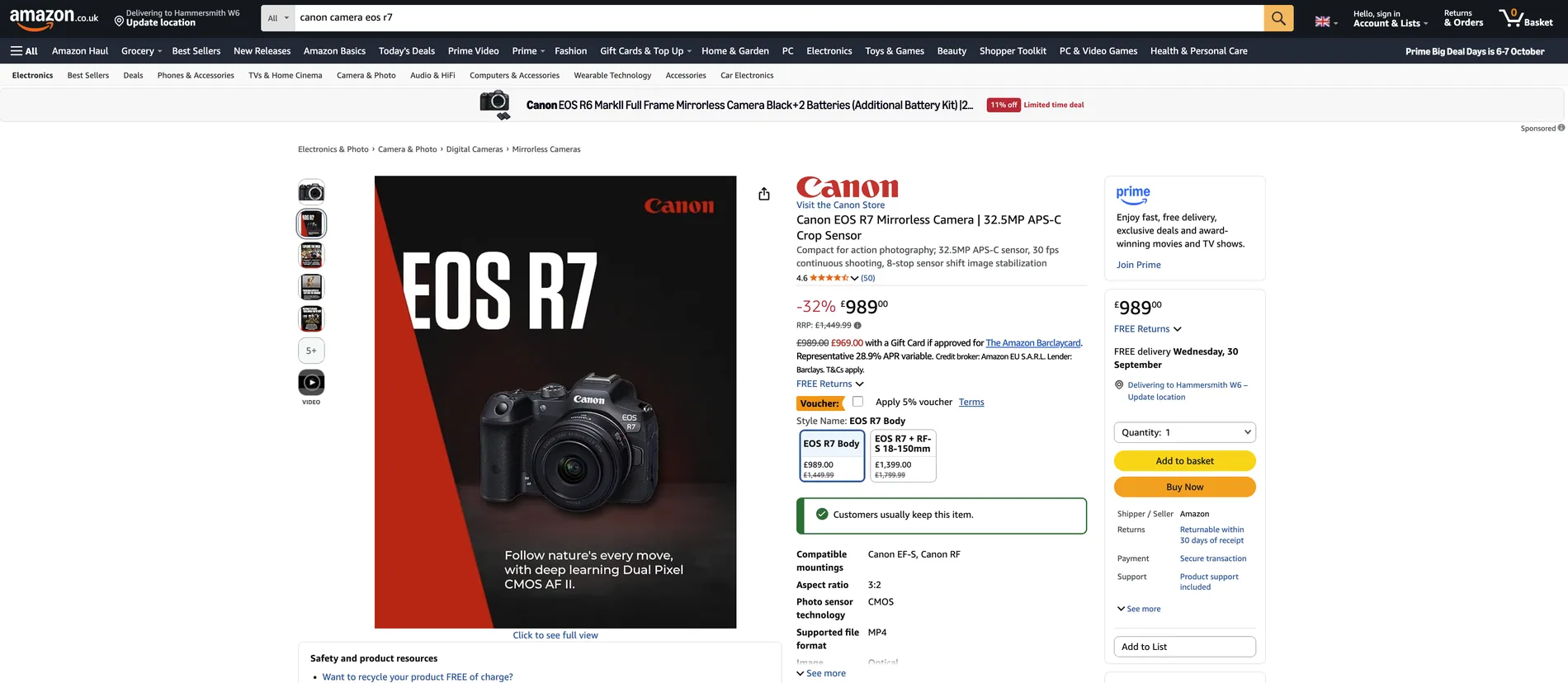Go to Camera & Photo subnav

366,75
